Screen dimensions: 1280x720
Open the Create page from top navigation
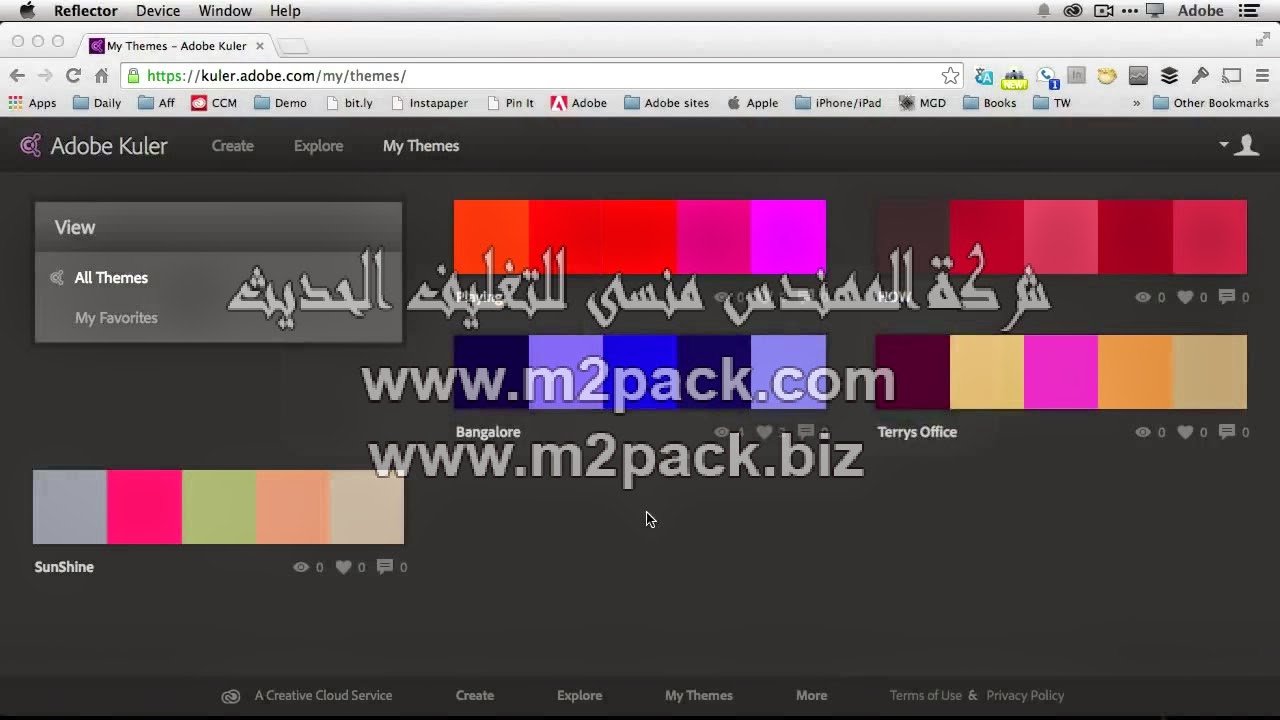click(x=232, y=146)
